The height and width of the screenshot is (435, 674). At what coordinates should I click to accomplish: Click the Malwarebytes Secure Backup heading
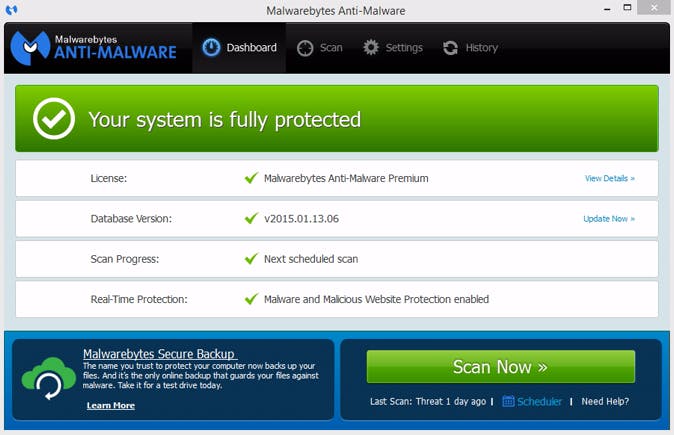tap(160, 354)
